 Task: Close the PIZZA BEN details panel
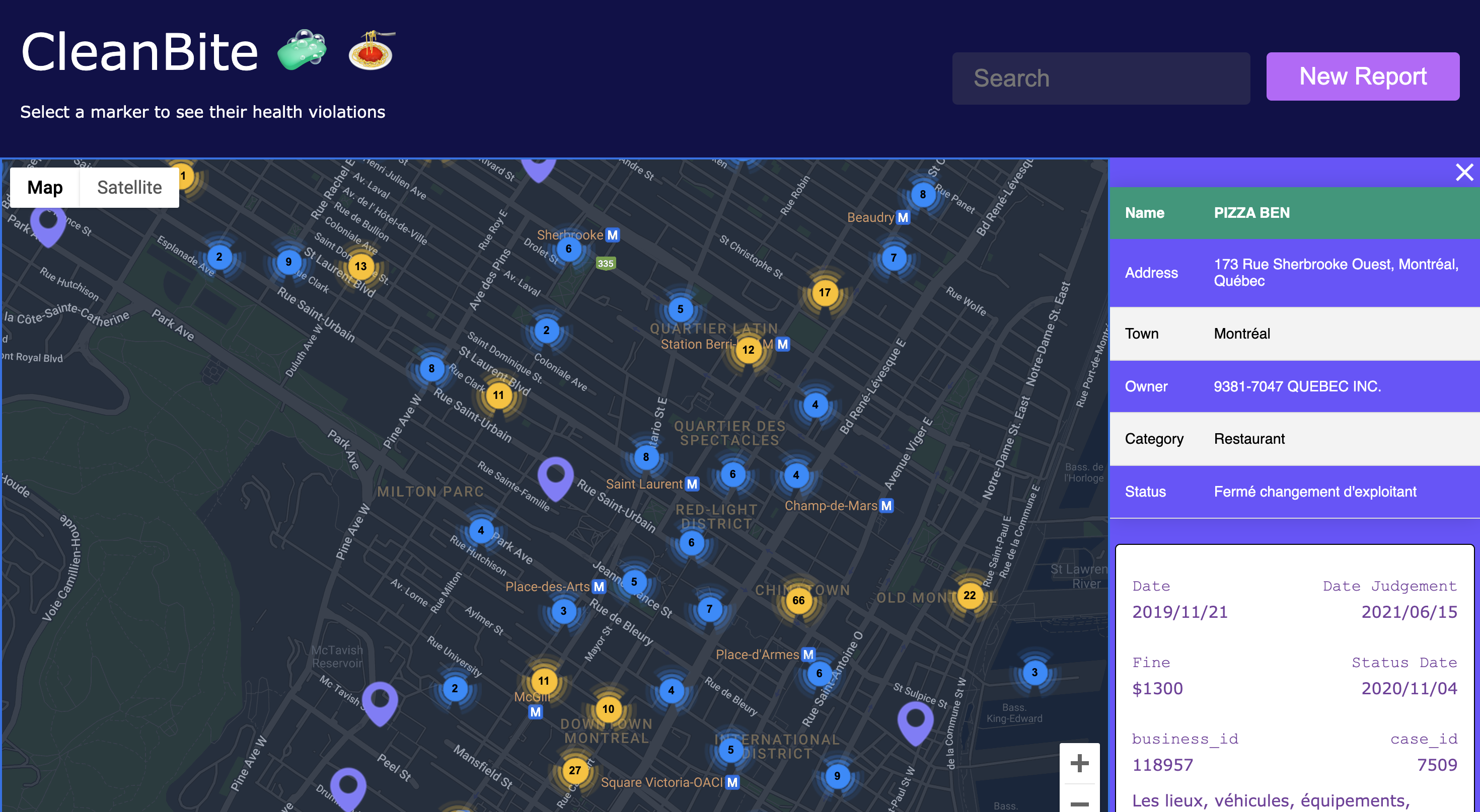pyautogui.click(x=1464, y=172)
